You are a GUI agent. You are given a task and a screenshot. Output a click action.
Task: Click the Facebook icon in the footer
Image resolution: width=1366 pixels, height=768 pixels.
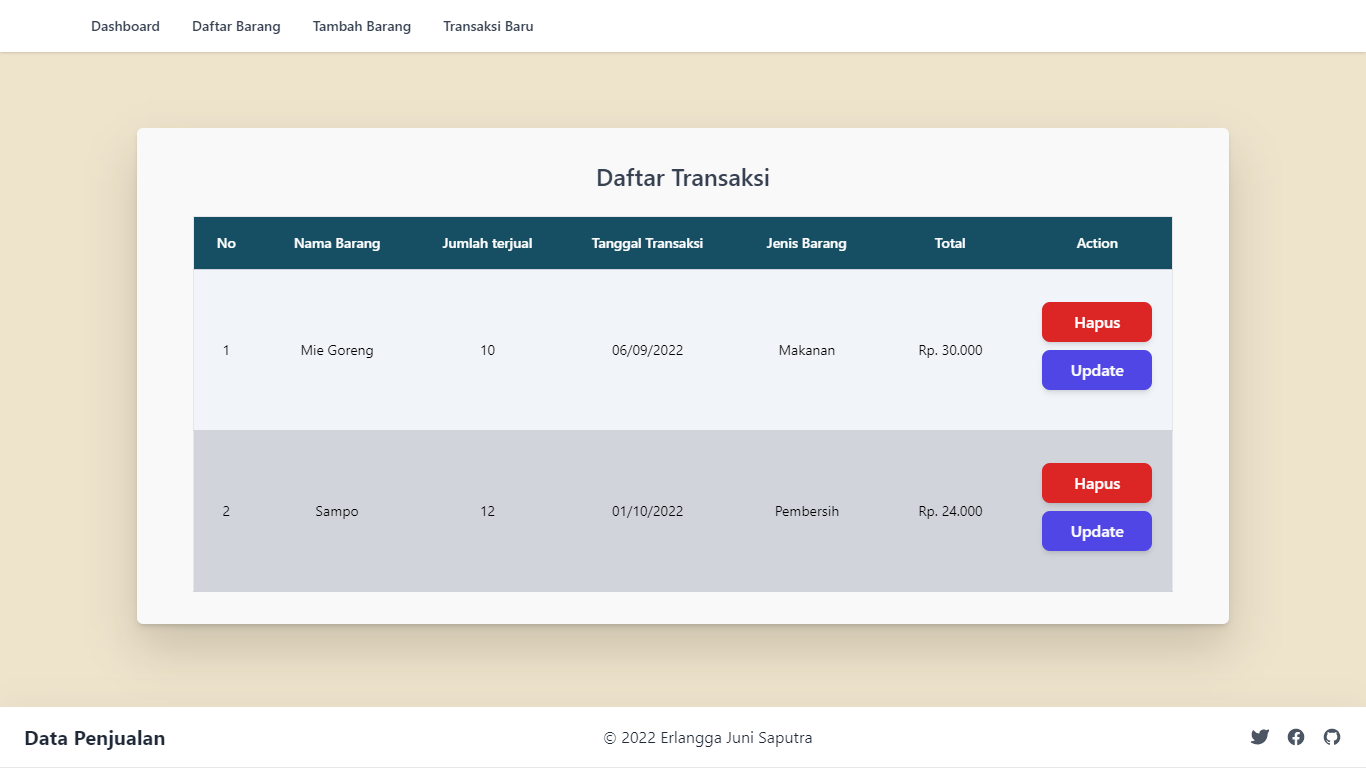click(x=1295, y=737)
